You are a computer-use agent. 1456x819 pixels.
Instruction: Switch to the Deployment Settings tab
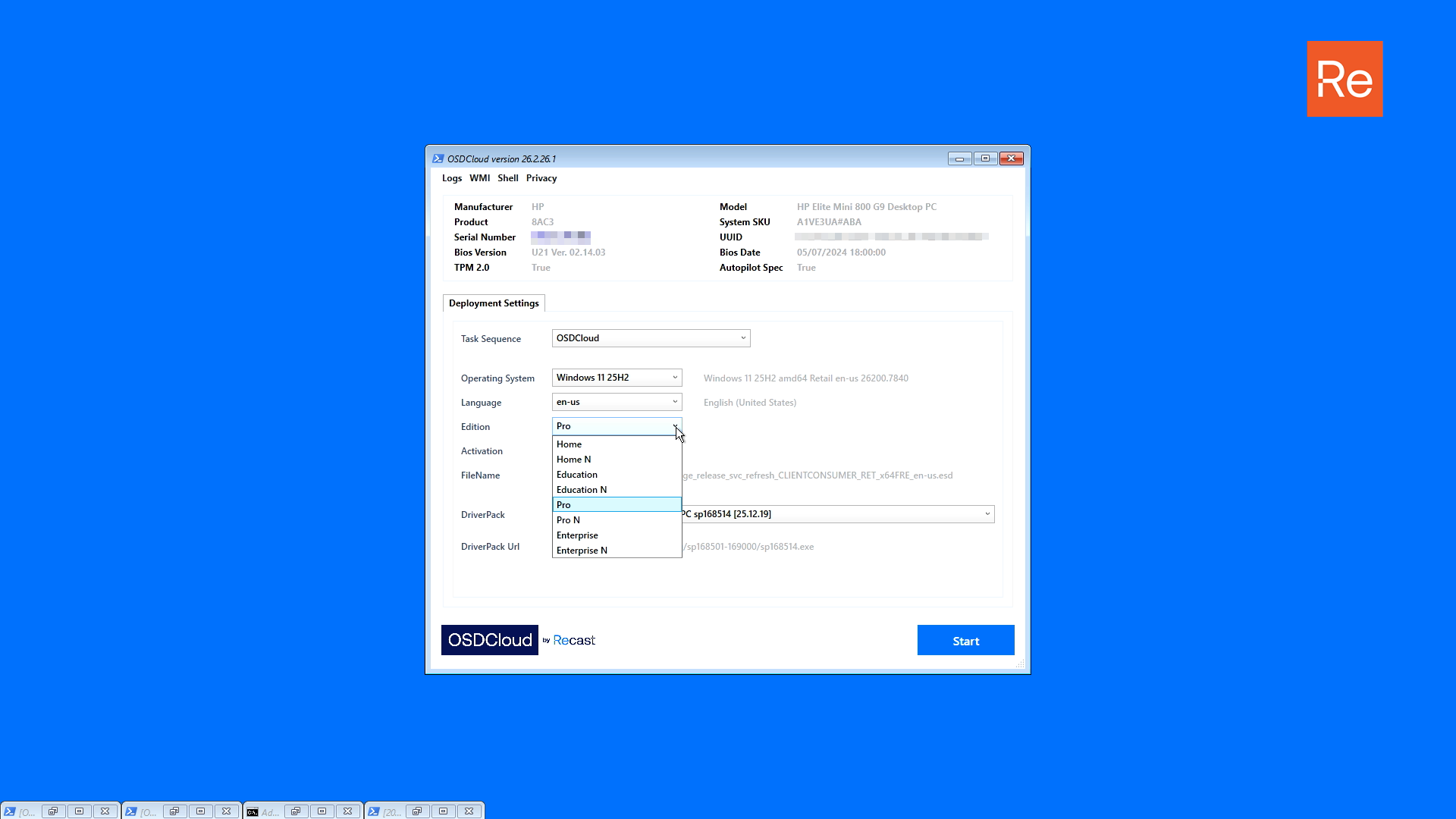[494, 303]
